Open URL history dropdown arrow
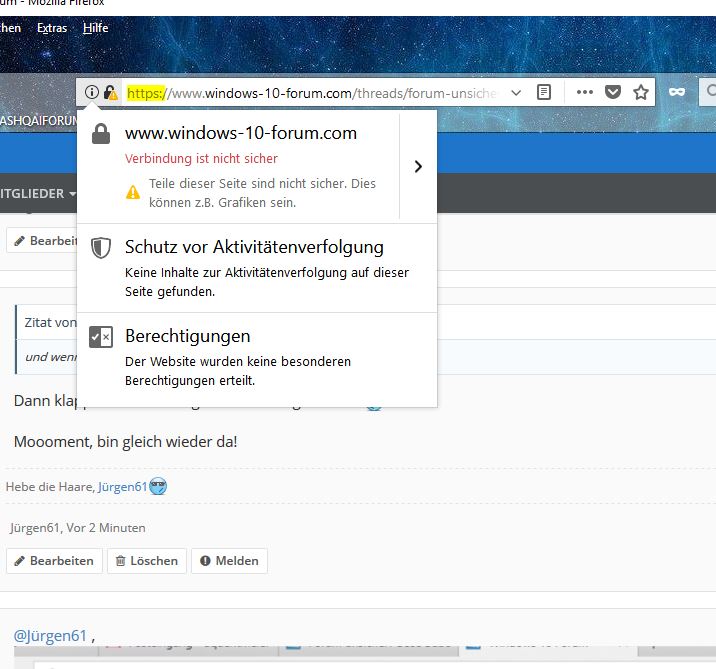Image resolution: width=716 pixels, height=669 pixels. (x=516, y=93)
